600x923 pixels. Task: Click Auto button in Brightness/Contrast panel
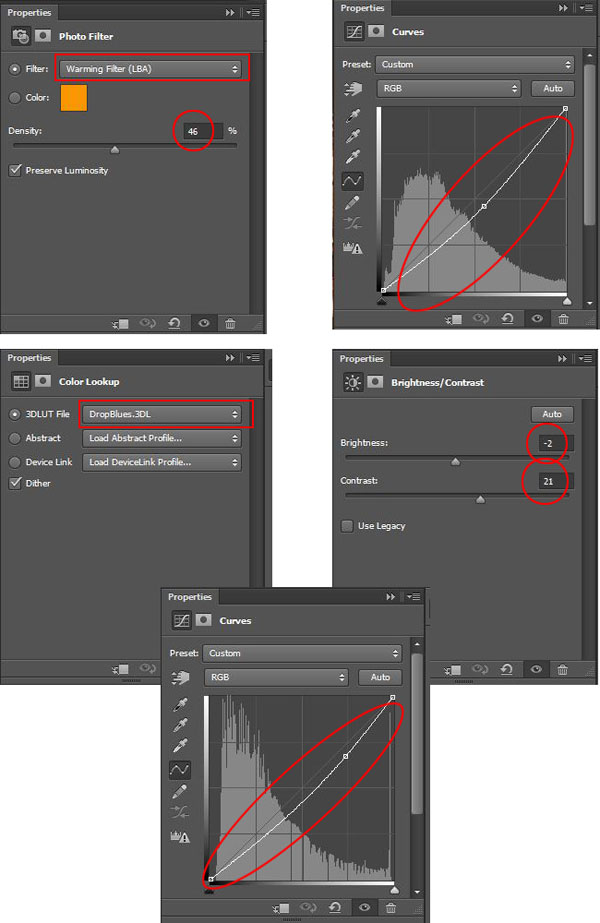coord(552,414)
